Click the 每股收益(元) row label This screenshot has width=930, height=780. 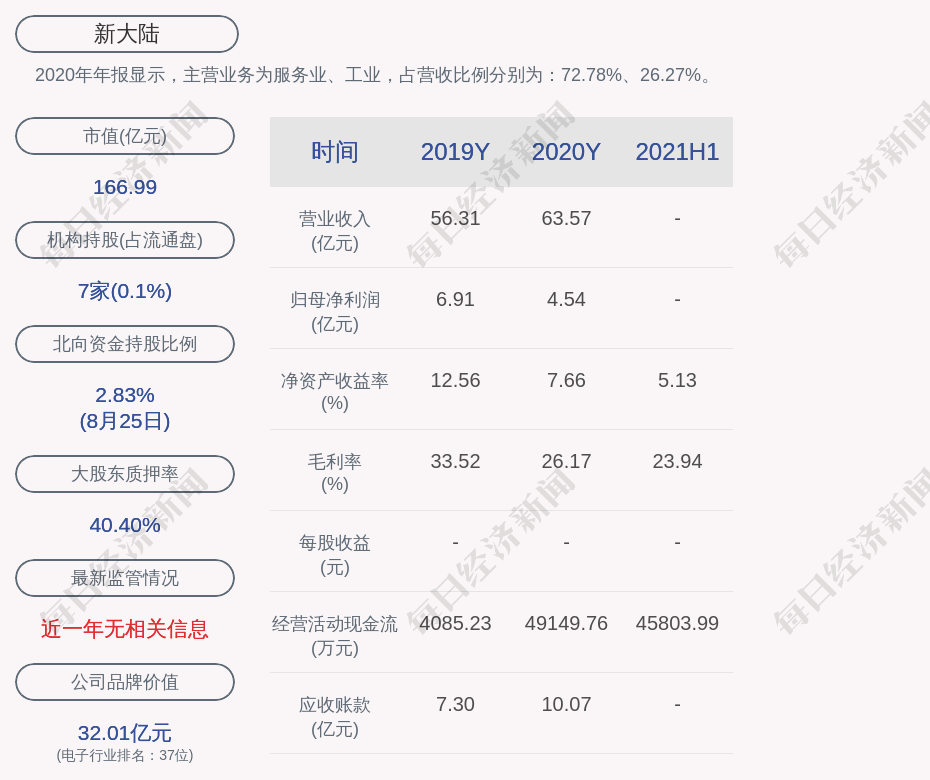click(x=335, y=555)
